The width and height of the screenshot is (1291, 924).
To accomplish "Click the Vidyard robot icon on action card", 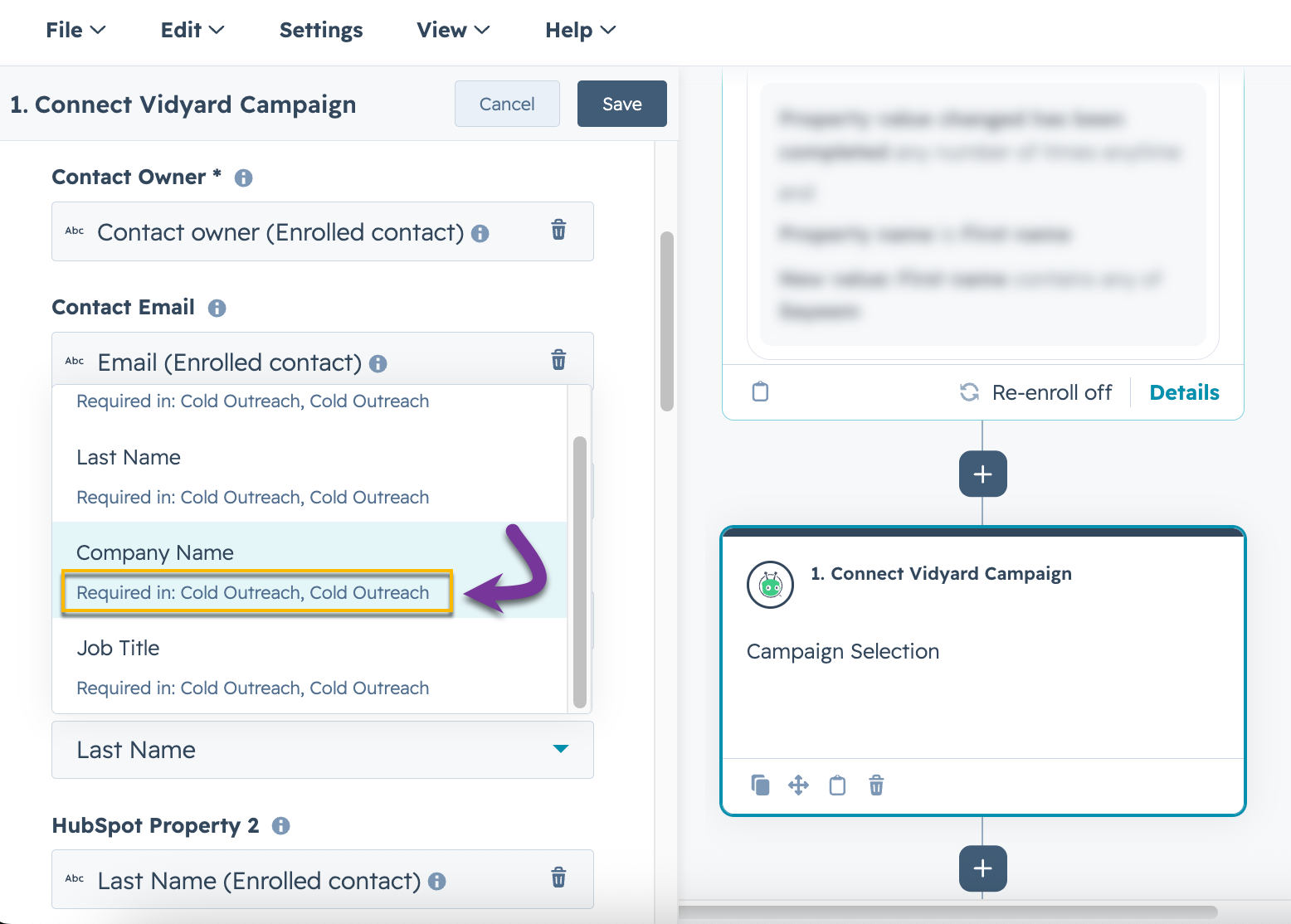I will [x=771, y=585].
